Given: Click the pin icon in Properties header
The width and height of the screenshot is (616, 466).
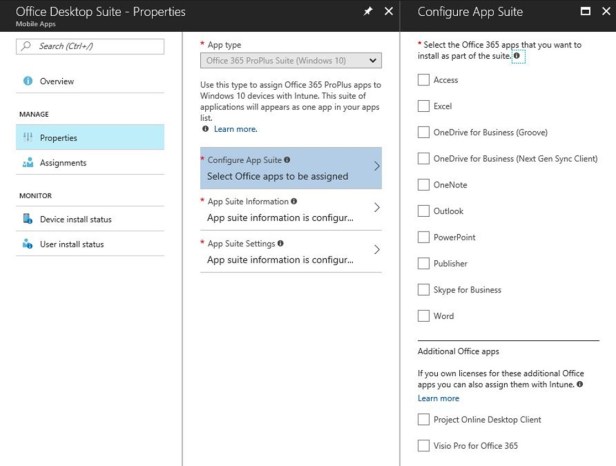Looking at the screenshot, I should click(369, 11).
